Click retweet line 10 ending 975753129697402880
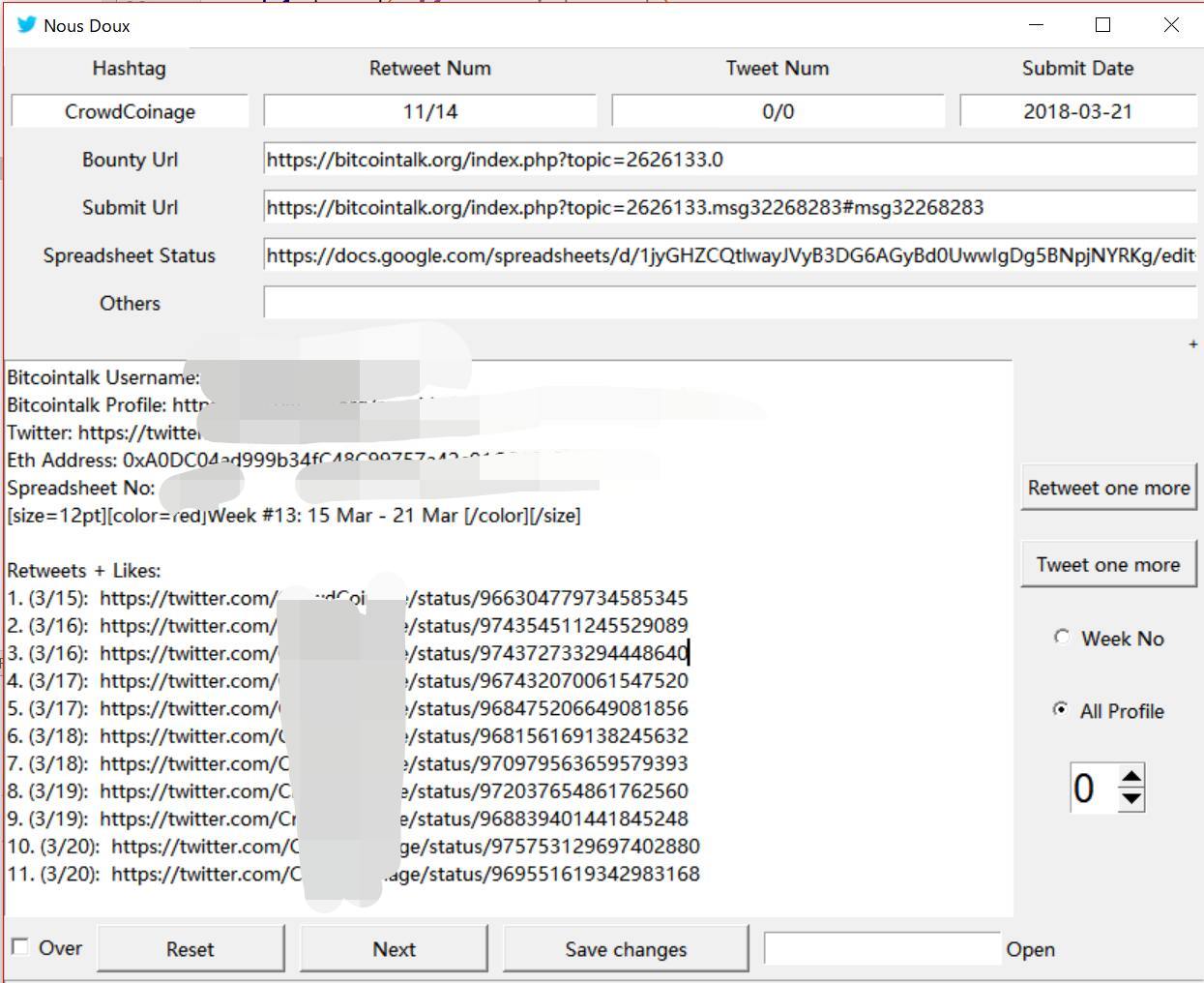Screen dimensions: 1204x983 click(x=354, y=847)
